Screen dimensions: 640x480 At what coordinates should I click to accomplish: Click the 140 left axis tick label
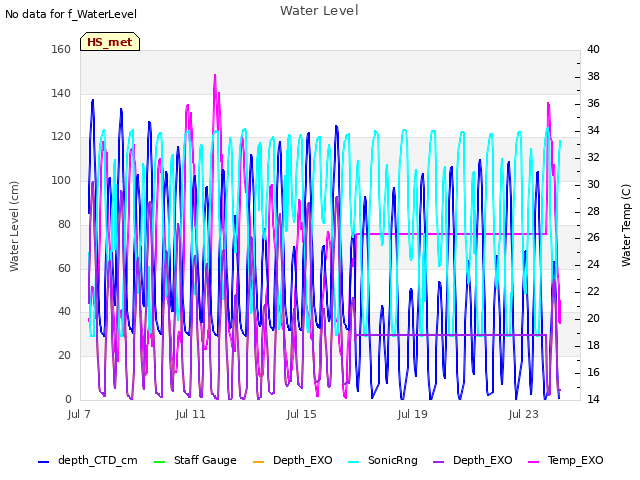click(x=61, y=93)
